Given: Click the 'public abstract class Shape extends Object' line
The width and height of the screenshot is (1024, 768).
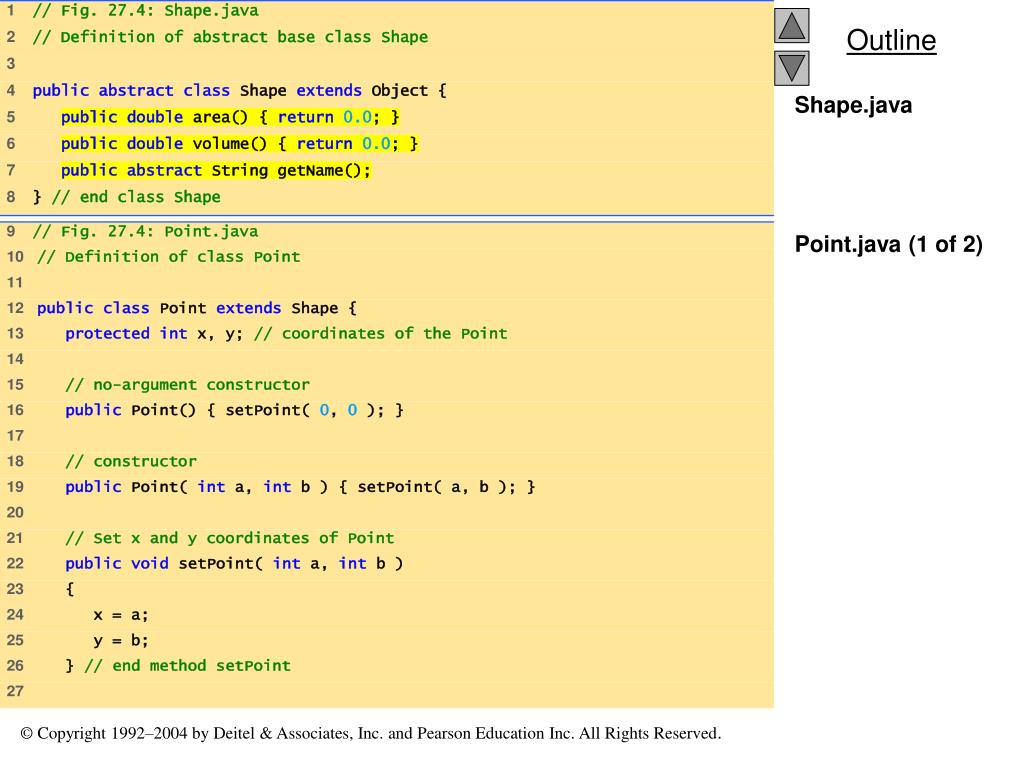Looking at the screenshot, I should click(x=239, y=90).
